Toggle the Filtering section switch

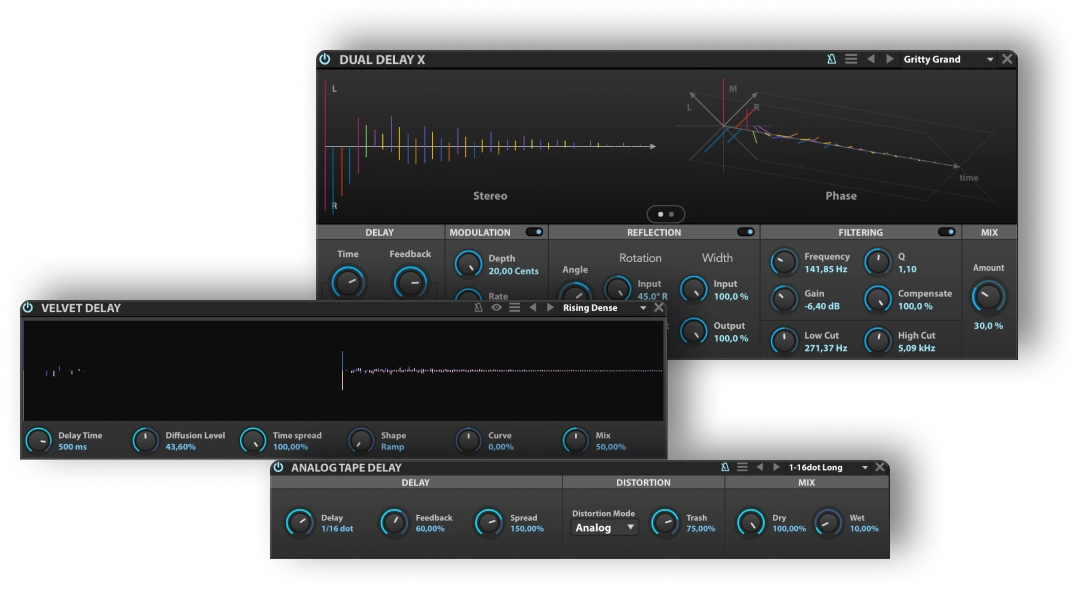coord(946,232)
